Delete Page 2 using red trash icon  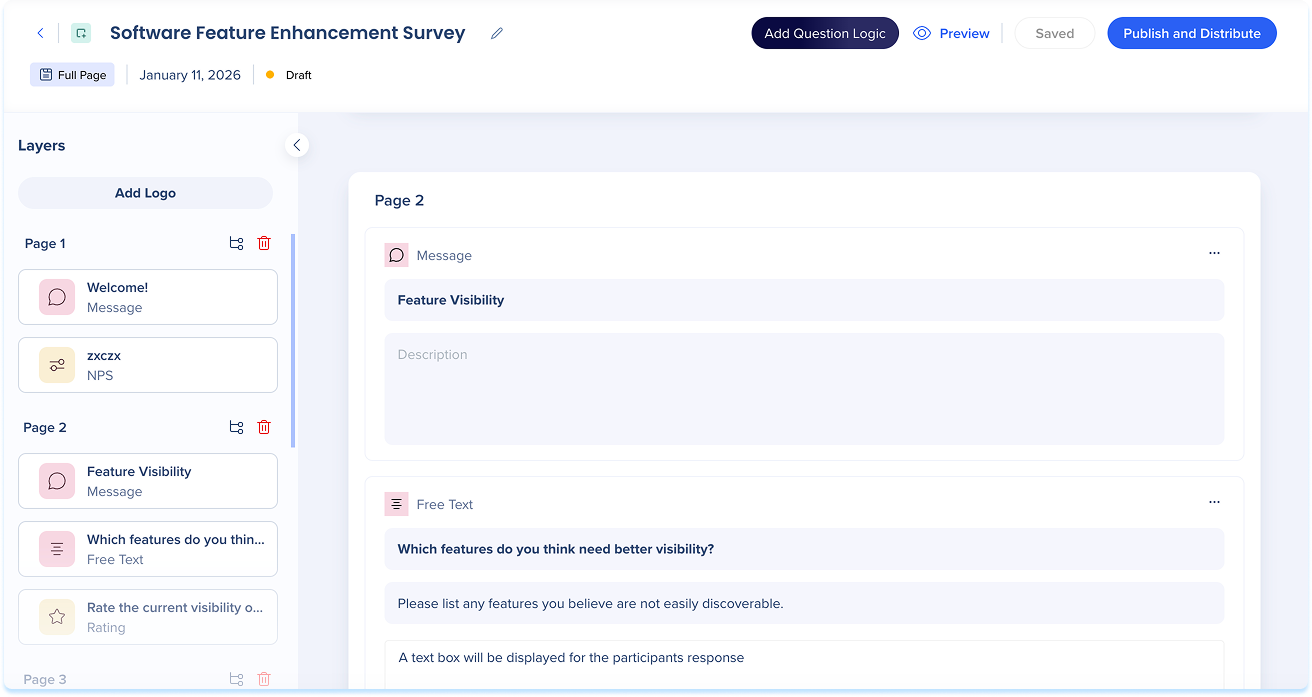[x=264, y=427]
